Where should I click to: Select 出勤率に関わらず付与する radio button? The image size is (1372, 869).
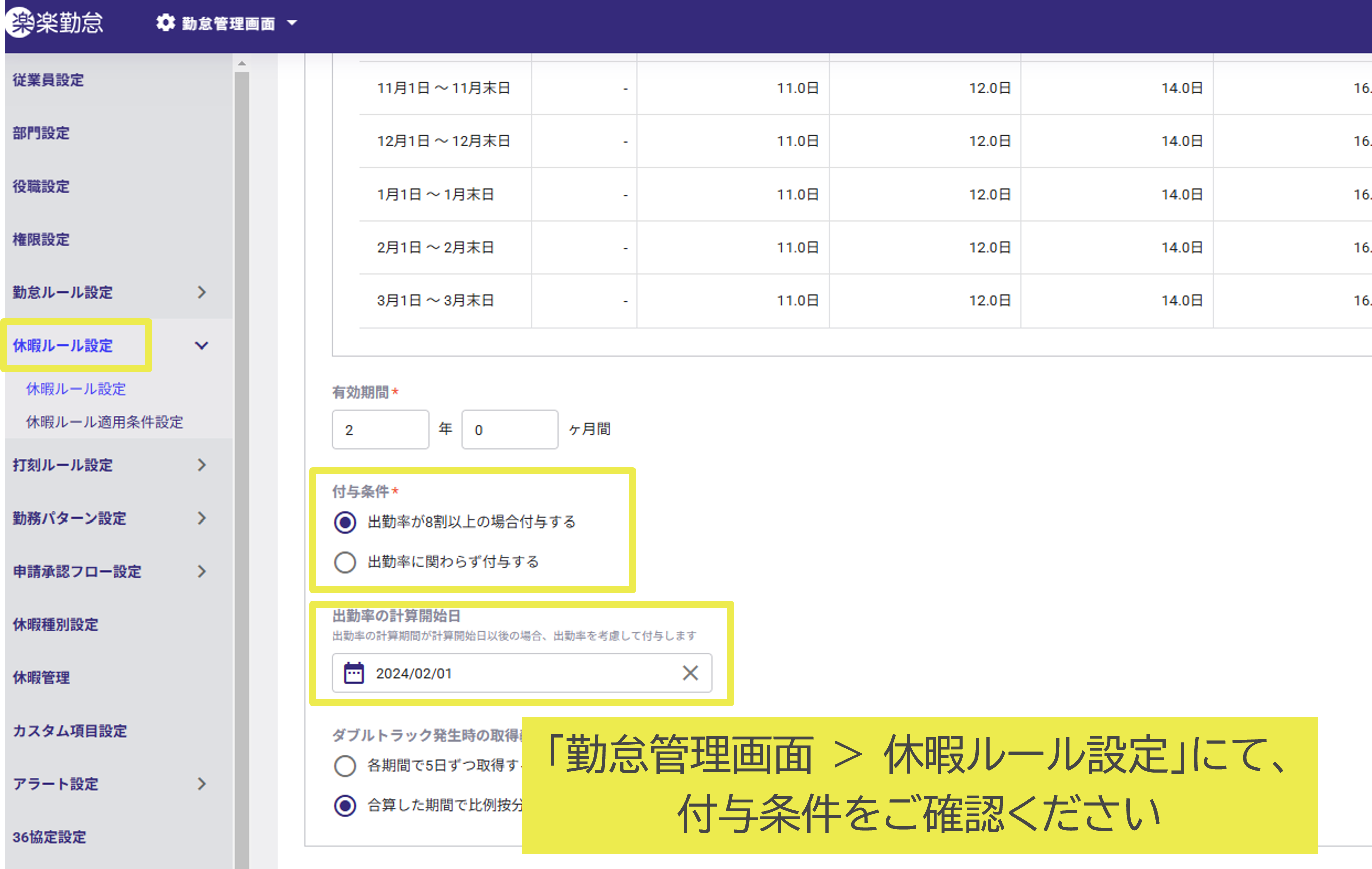click(x=345, y=562)
